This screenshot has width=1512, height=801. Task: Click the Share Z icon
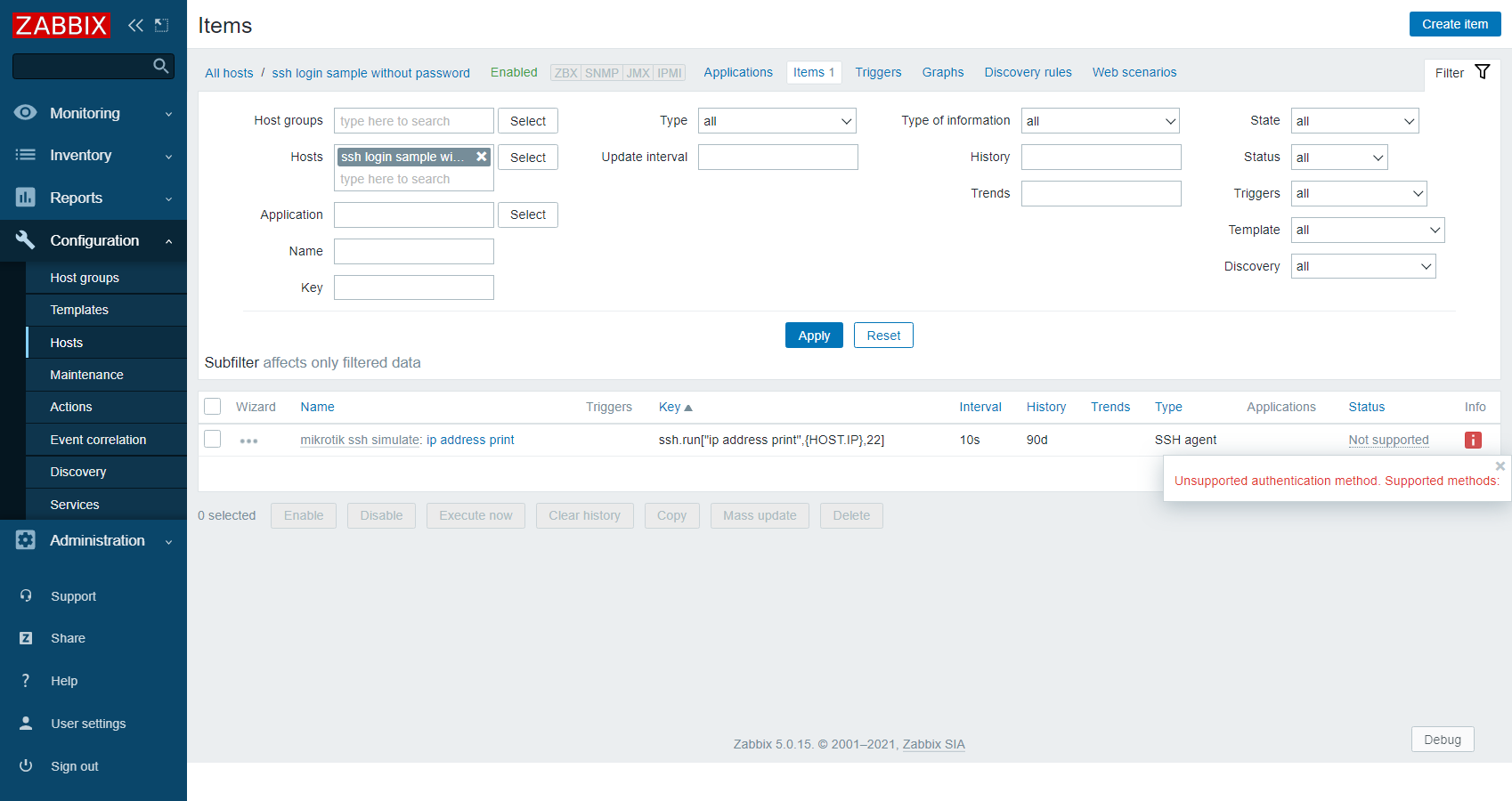(26, 638)
